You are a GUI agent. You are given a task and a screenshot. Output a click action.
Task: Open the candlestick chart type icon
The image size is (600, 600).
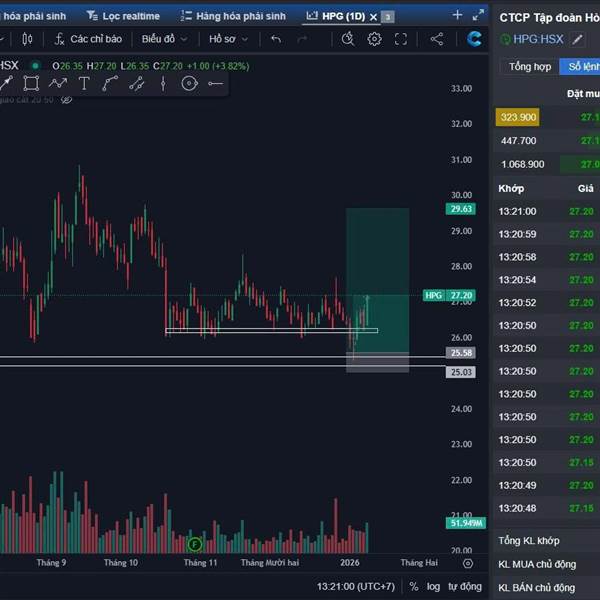(27, 39)
